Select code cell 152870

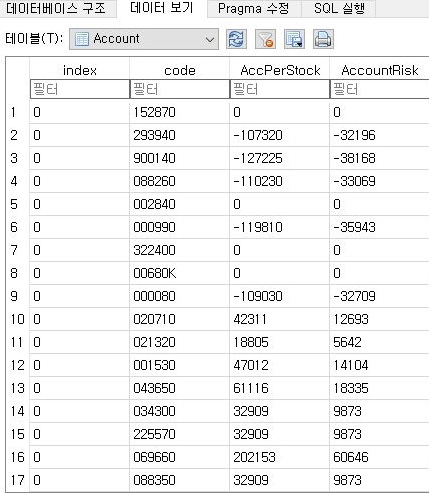(x=179, y=112)
